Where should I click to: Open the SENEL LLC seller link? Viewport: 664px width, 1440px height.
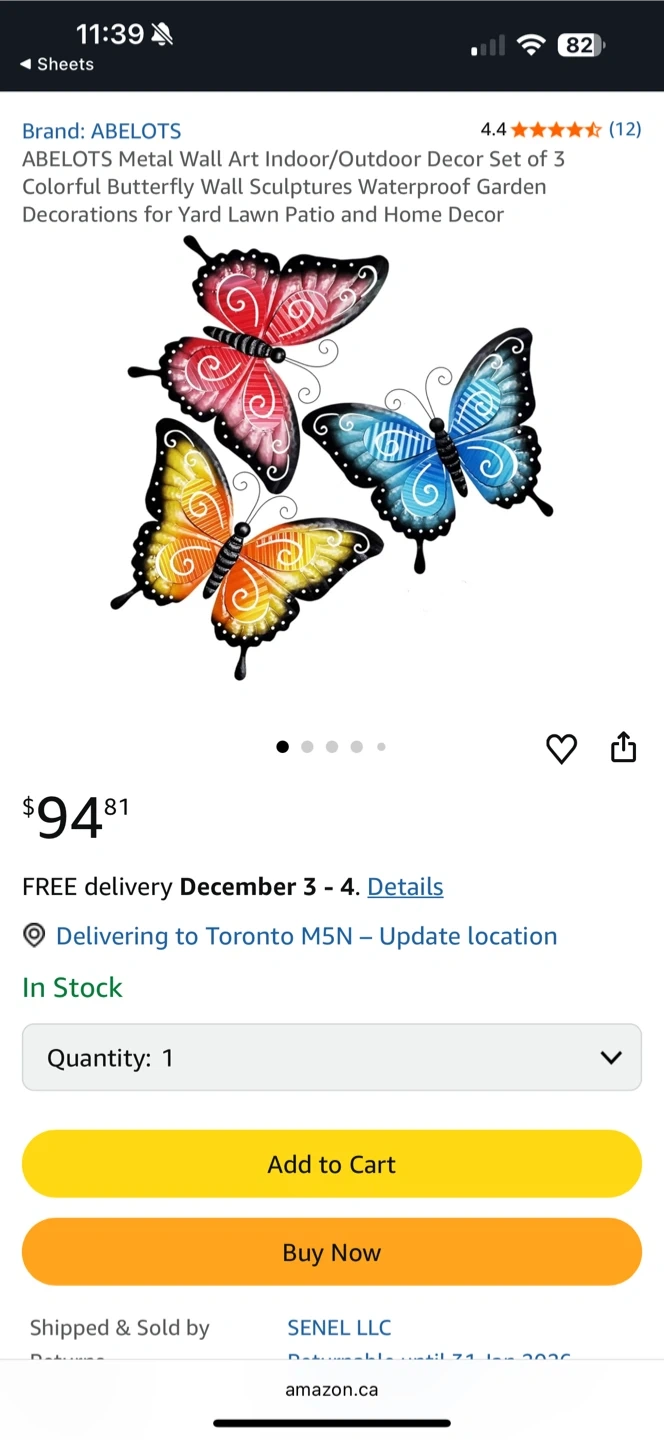pos(339,1328)
